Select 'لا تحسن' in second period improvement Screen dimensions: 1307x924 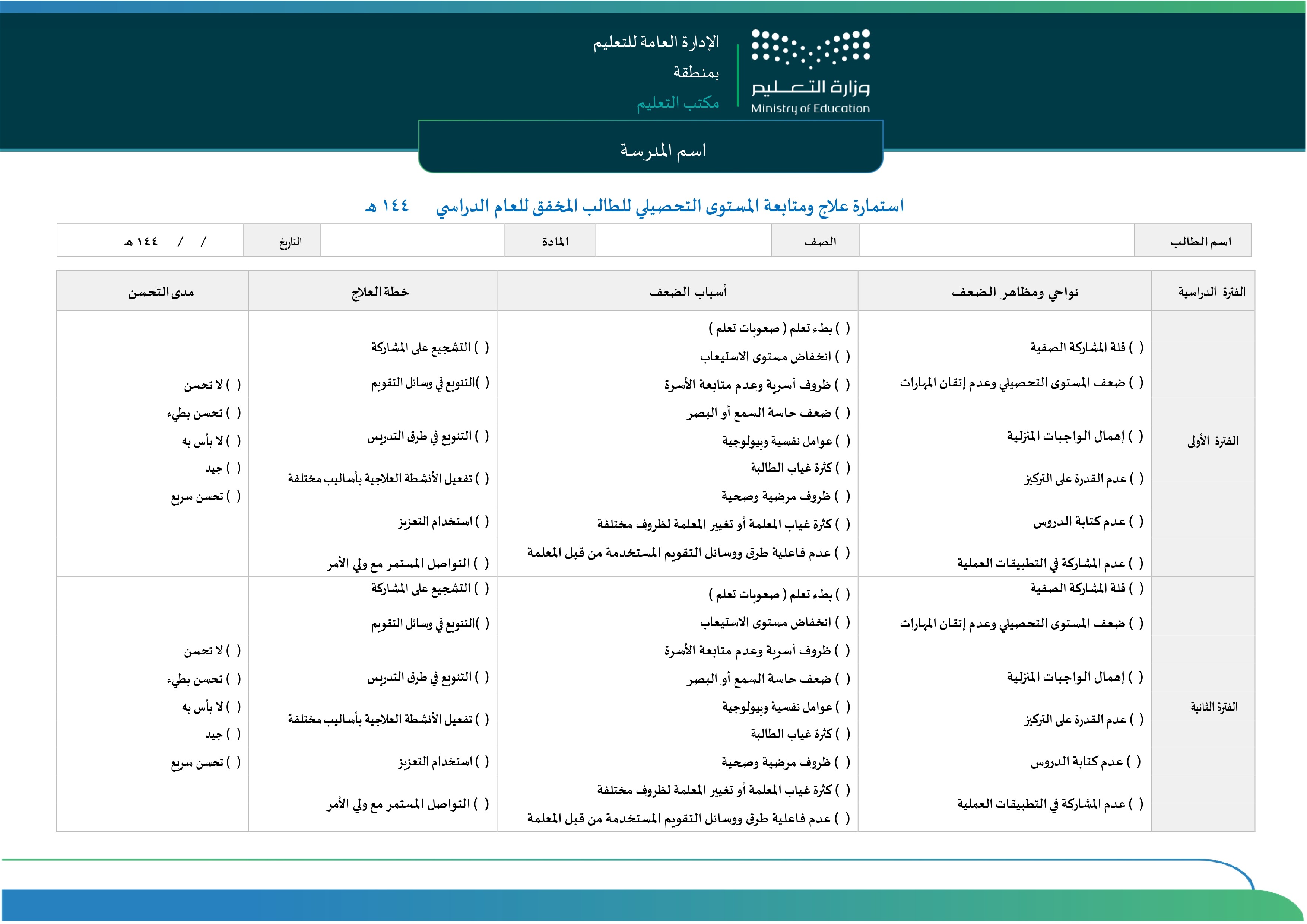[x=234, y=650]
